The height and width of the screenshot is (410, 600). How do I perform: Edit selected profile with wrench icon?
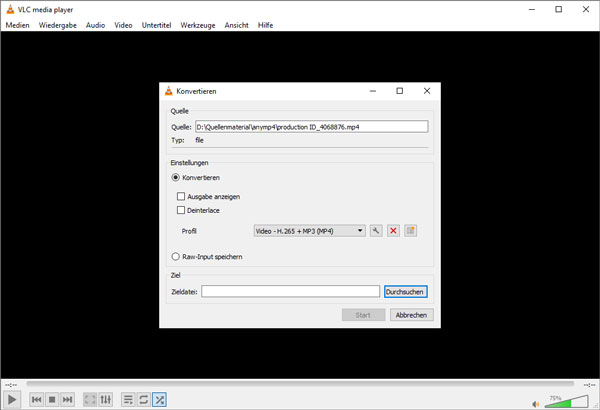pos(376,231)
